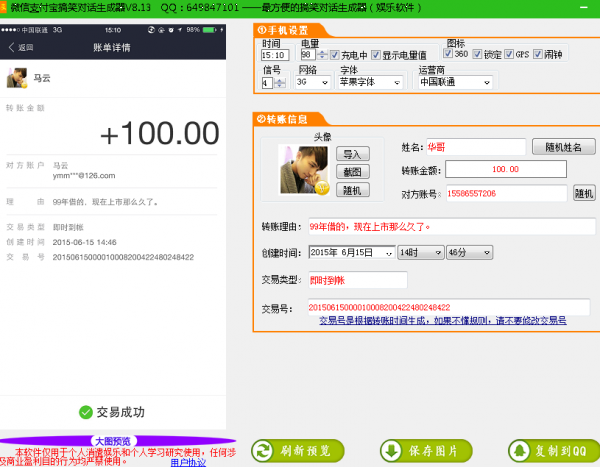Click the 大图预览 large preview button
600x467 pixels.
[x=112, y=441]
